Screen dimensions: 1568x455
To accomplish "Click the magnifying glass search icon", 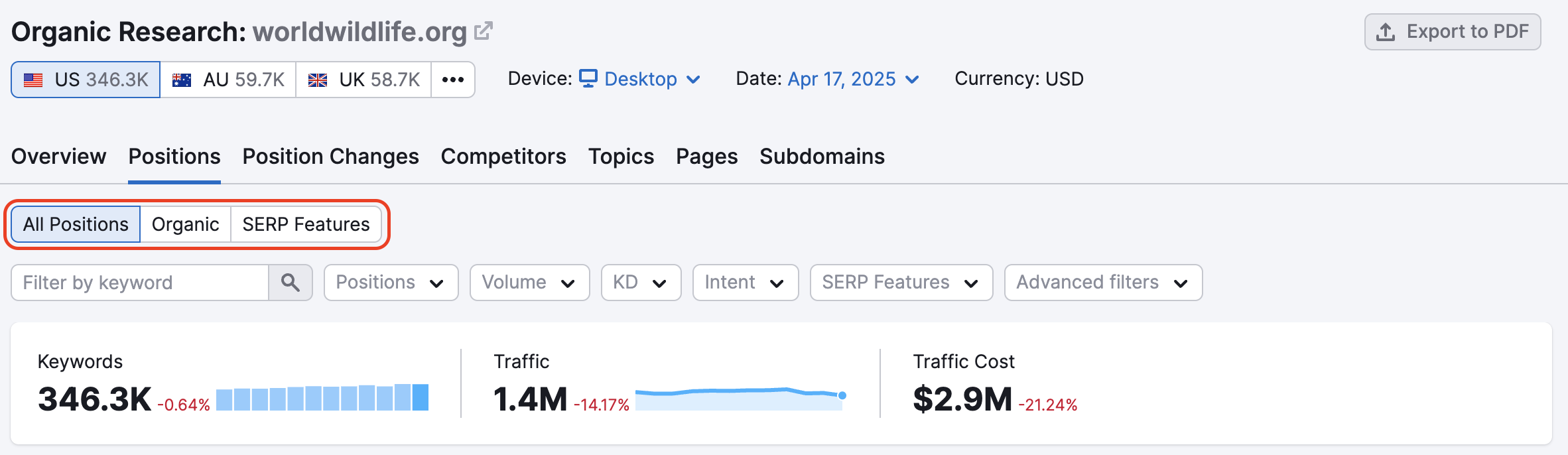I will point(290,283).
